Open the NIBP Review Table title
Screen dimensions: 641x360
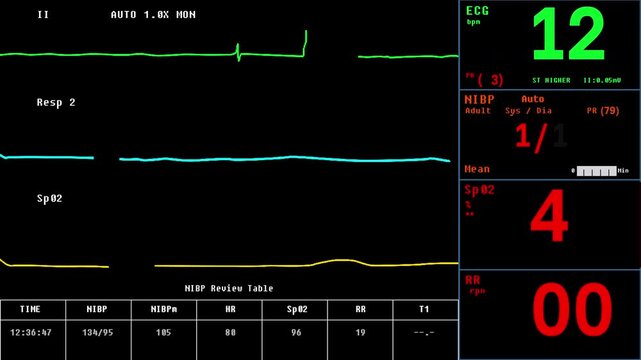[229, 288]
